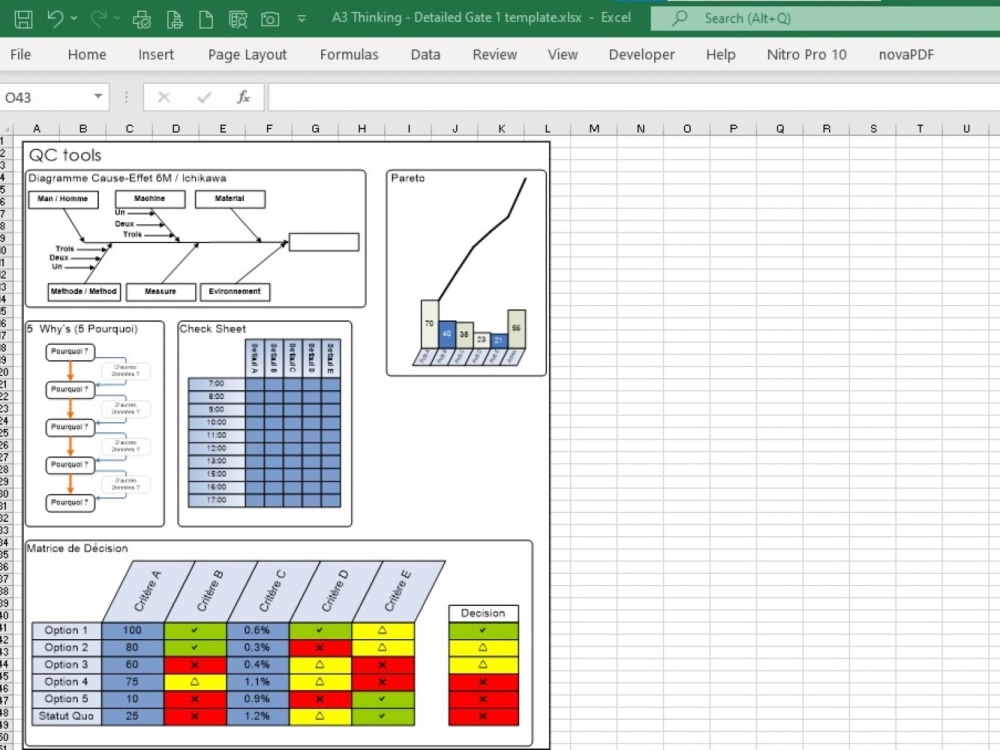Click the 'Pareto' chart title
Screen dimensions: 1000x750
click(408, 178)
